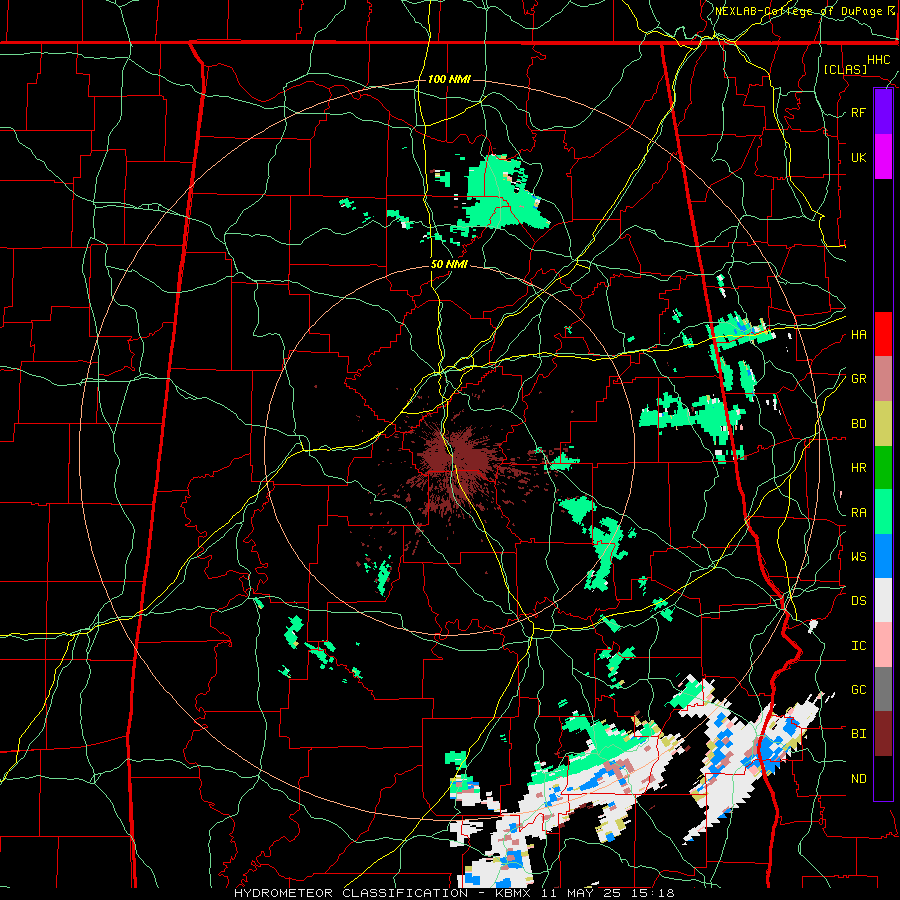Click the gray GC legend swatch
Viewport: 900px width, 900px height.
point(883,689)
